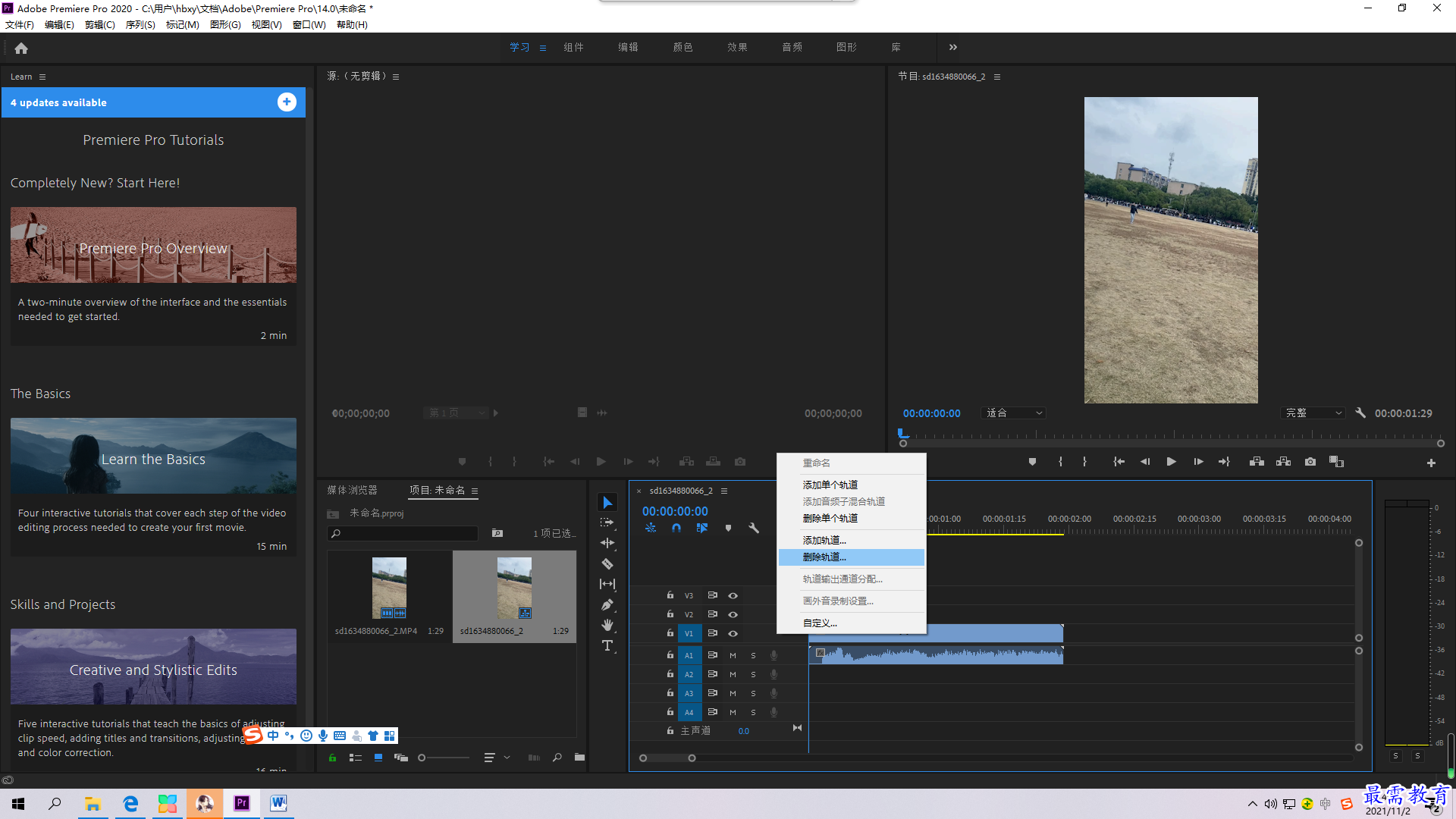
Task: Switch to the 编辑 workspace
Action: pyautogui.click(x=628, y=47)
